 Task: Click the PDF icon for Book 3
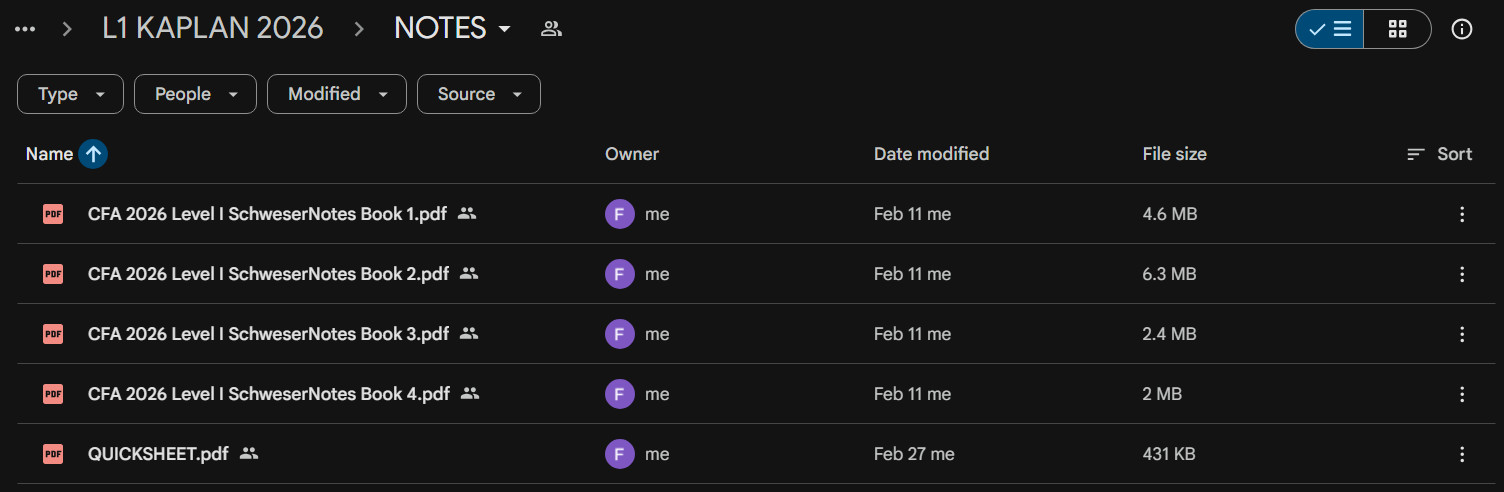tap(53, 333)
